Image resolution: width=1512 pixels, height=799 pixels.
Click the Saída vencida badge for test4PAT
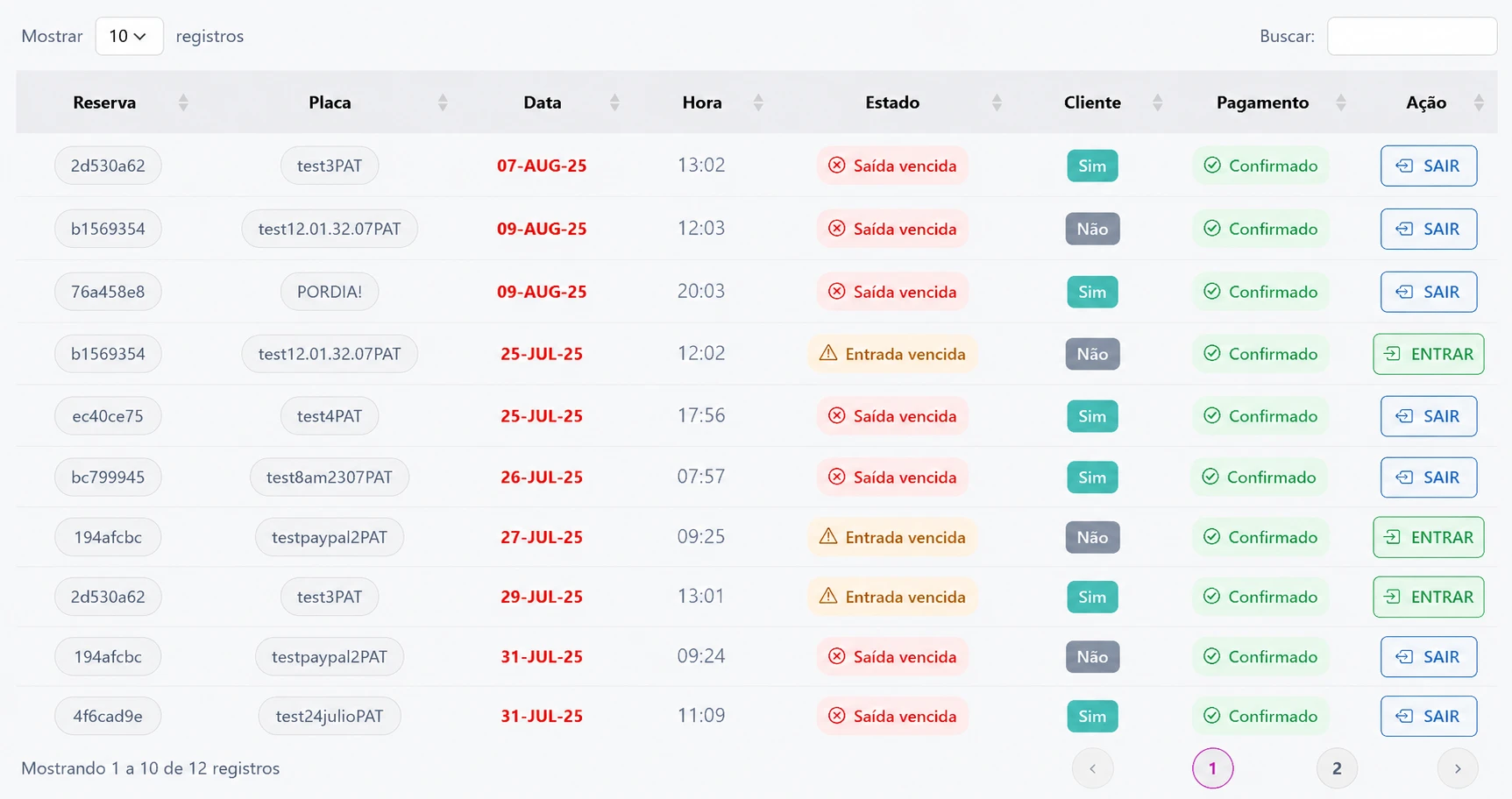(892, 416)
